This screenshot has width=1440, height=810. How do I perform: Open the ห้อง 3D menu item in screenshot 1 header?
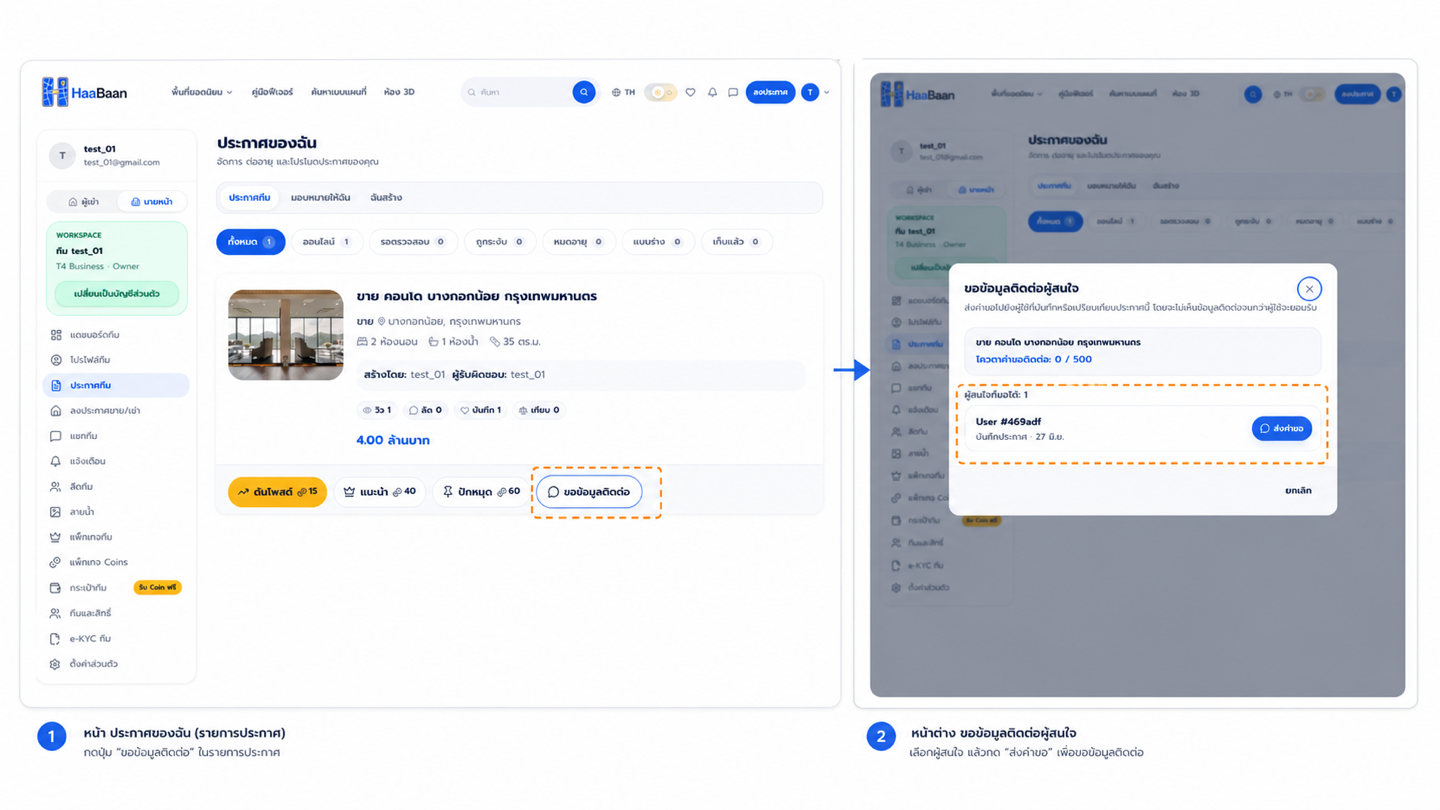coord(400,92)
